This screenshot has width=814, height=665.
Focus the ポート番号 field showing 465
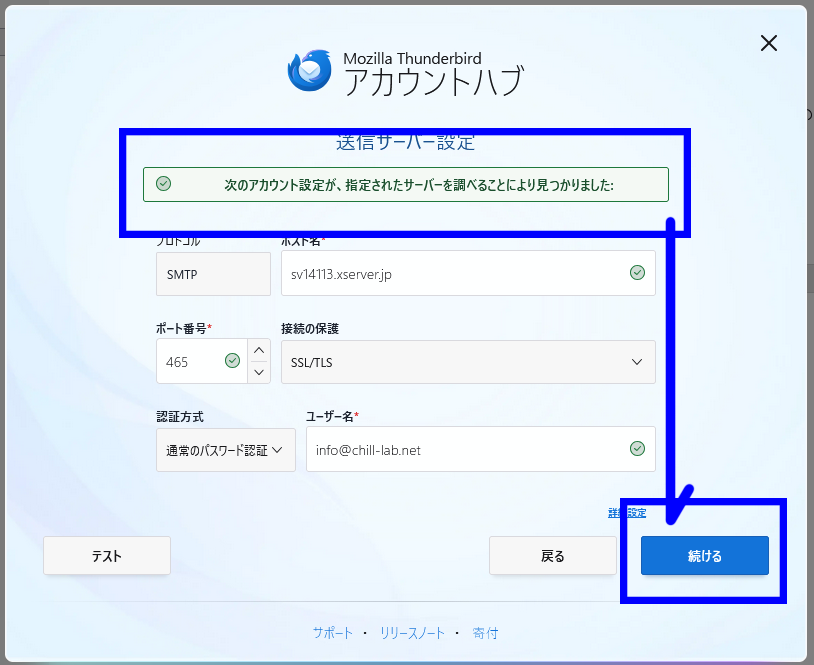pyautogui.click(x=190, y=362)
